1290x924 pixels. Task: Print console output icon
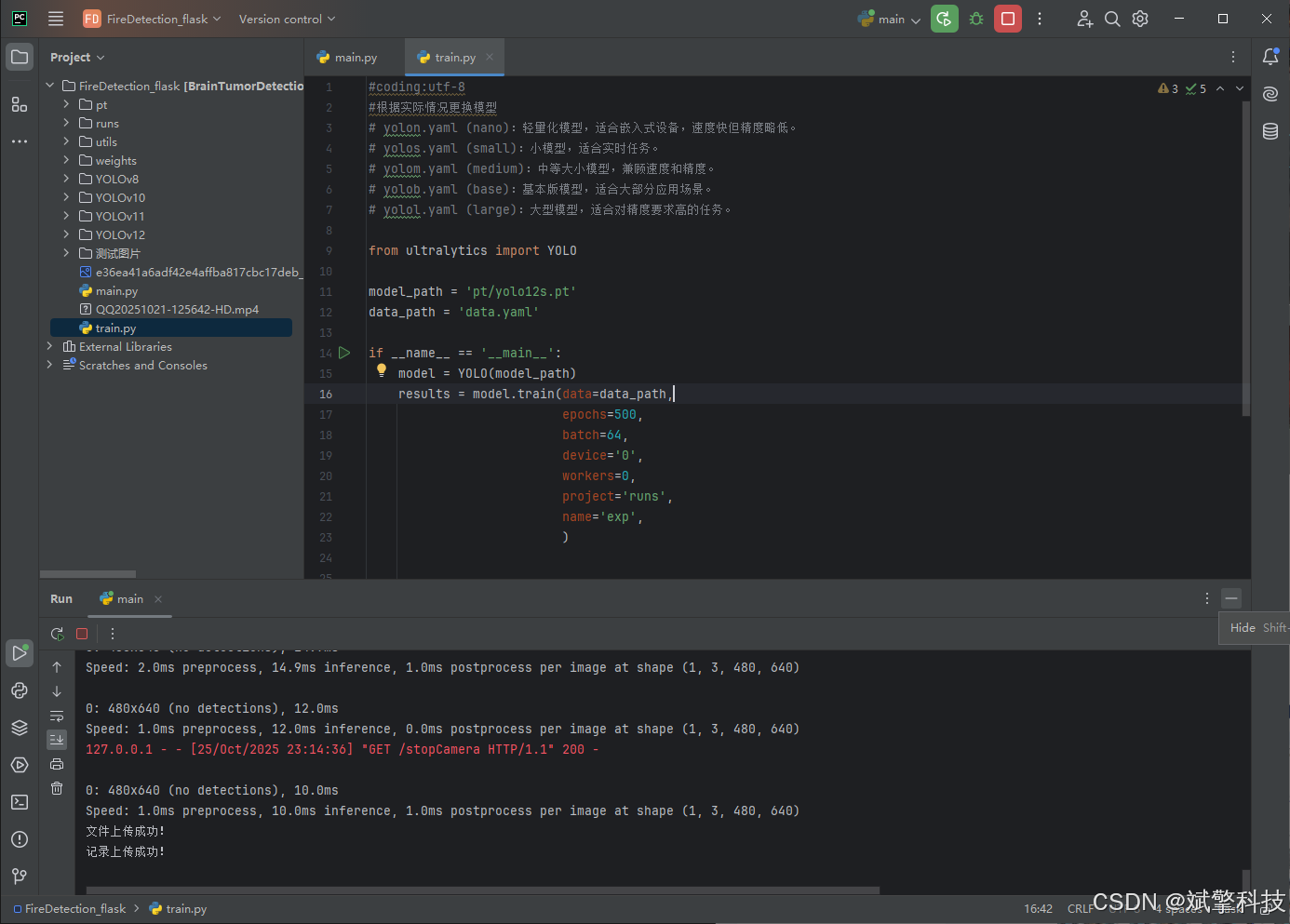click(x=57, y=764)
